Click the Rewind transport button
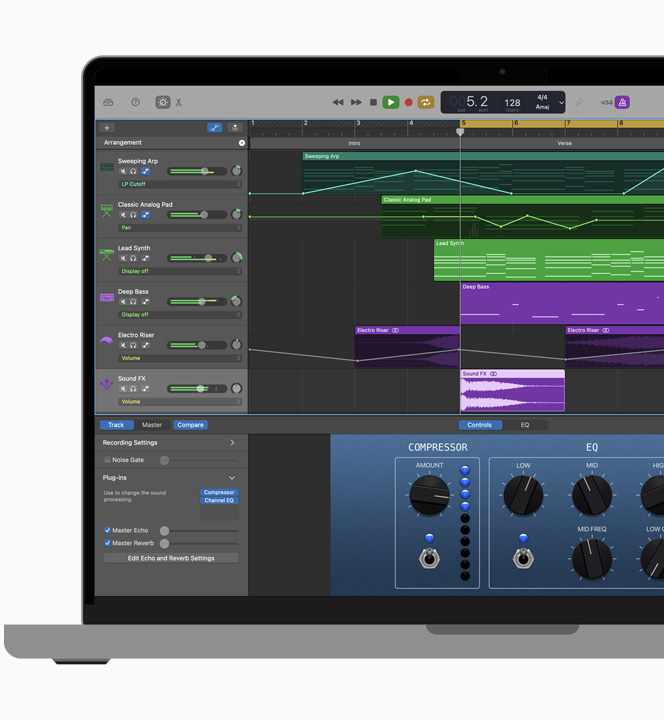664x720 pixels. coord(338,102)
